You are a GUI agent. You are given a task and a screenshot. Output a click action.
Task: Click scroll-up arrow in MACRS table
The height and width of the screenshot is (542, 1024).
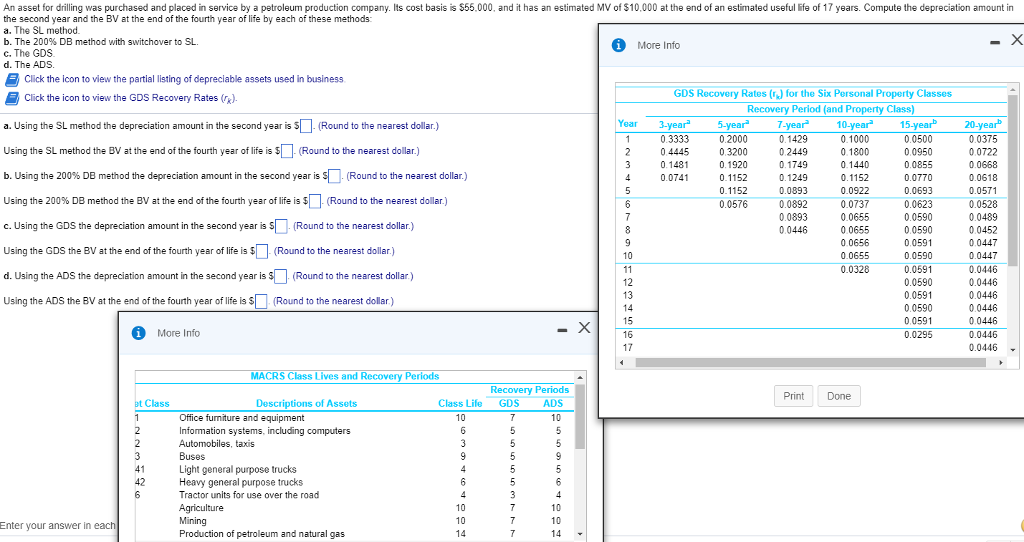tap(579, 377)
